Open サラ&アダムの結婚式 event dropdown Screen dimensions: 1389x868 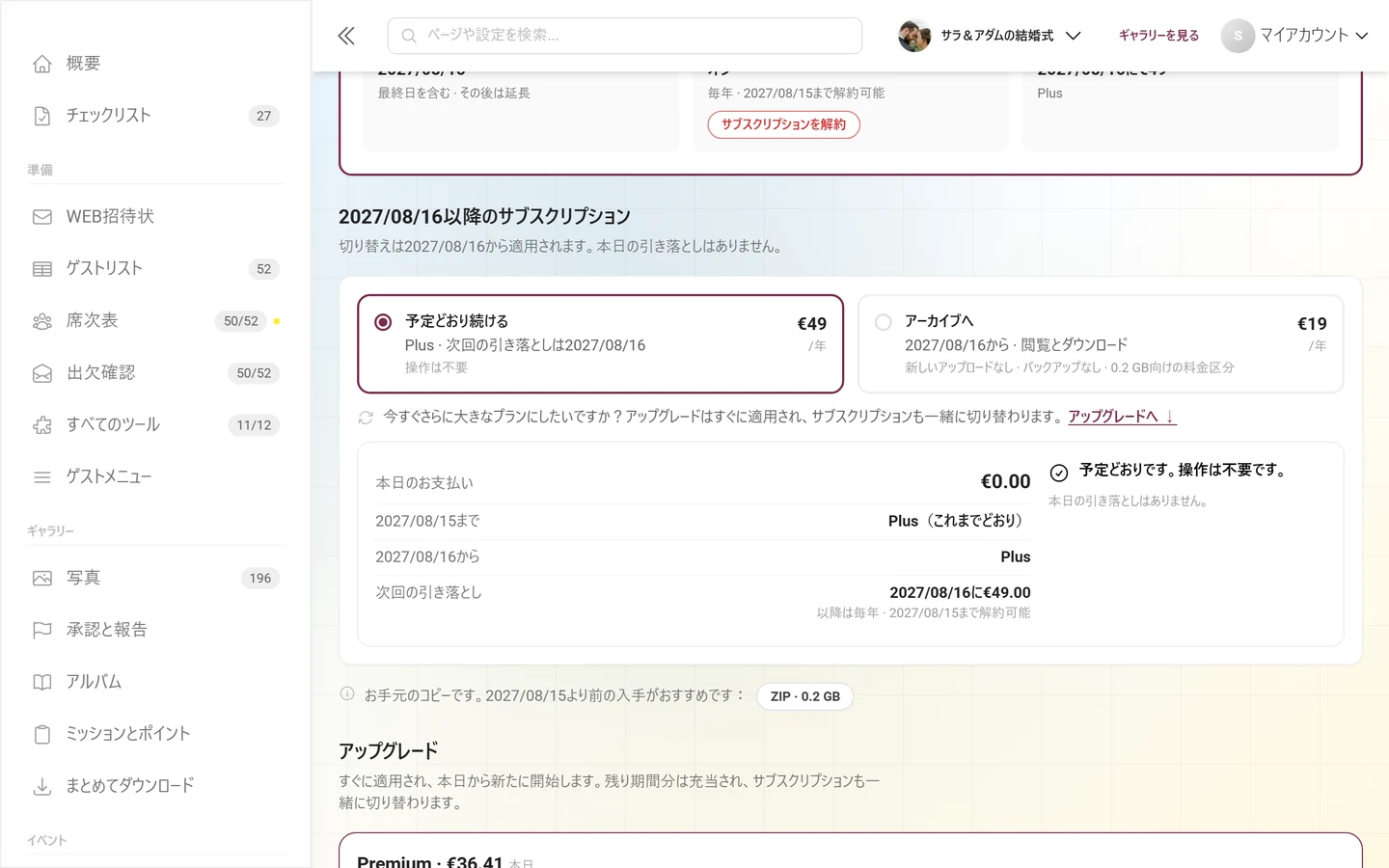[x=991, y=36]
